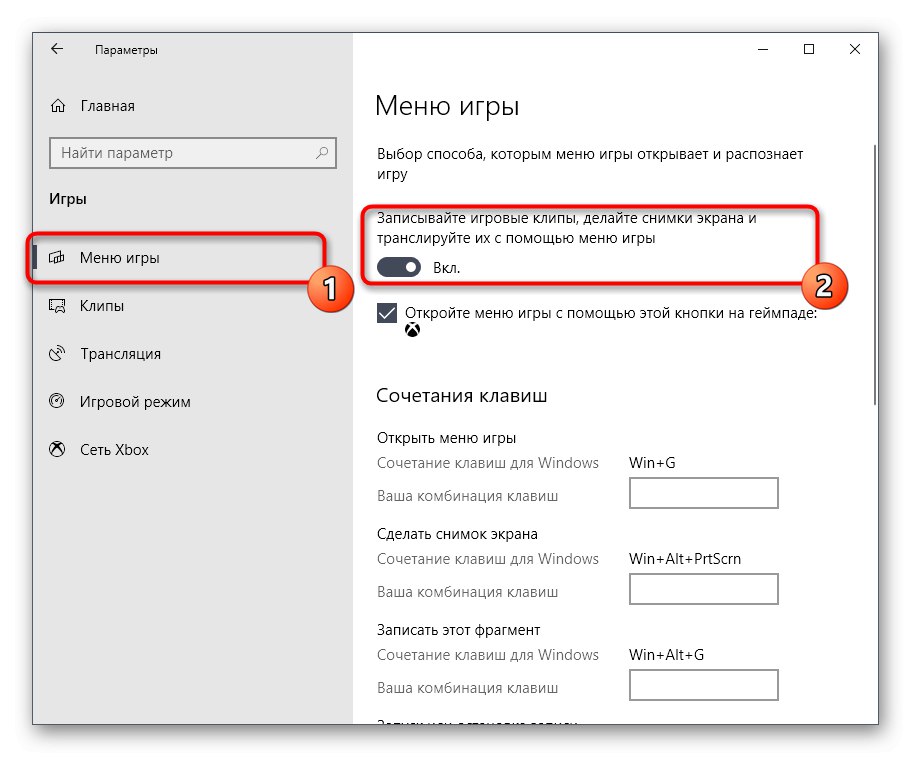Click custom shortcut field for Сделать снимок экрана

click(x=703, y=589)
